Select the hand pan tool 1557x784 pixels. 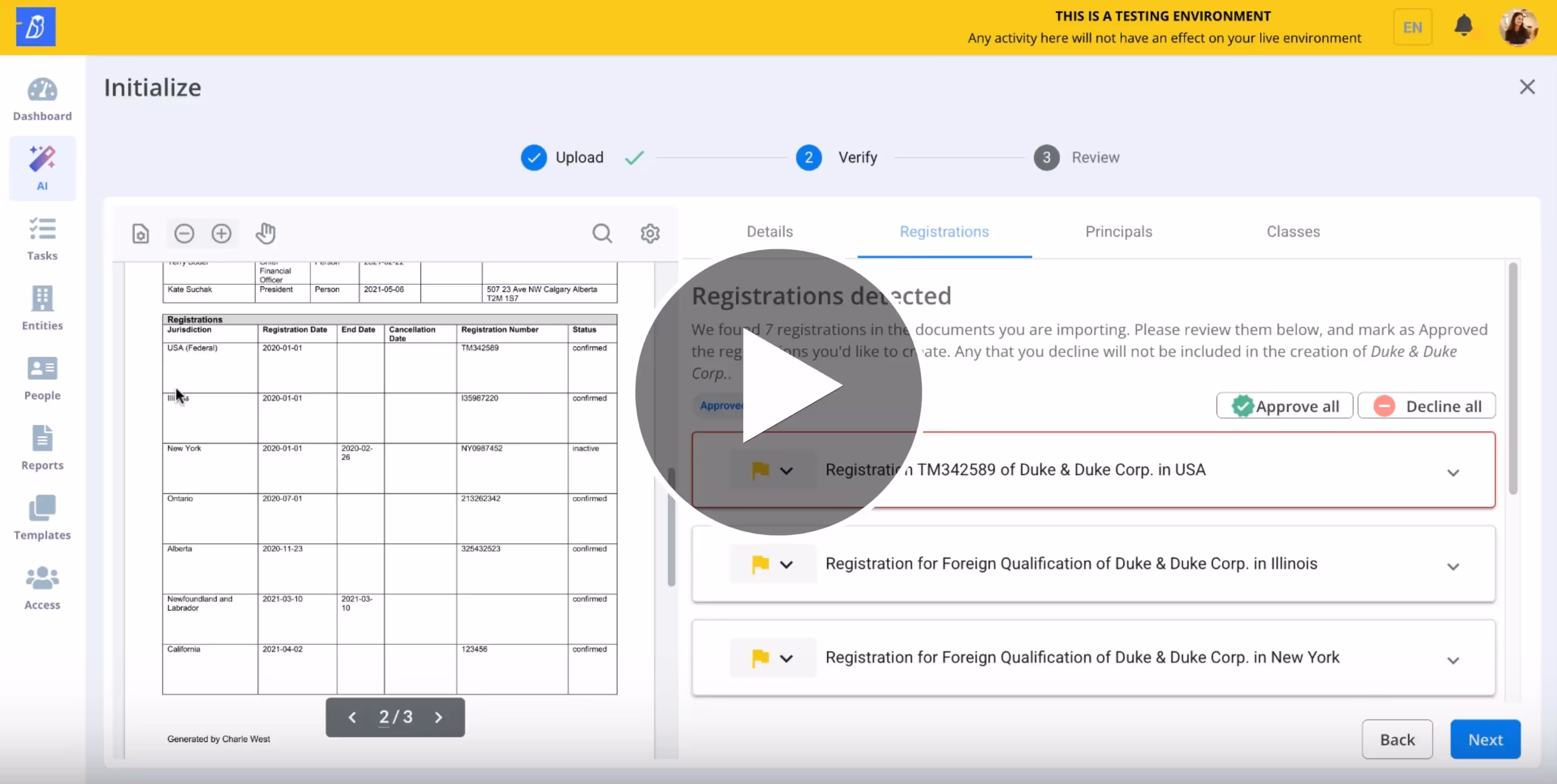click(265, 233)
